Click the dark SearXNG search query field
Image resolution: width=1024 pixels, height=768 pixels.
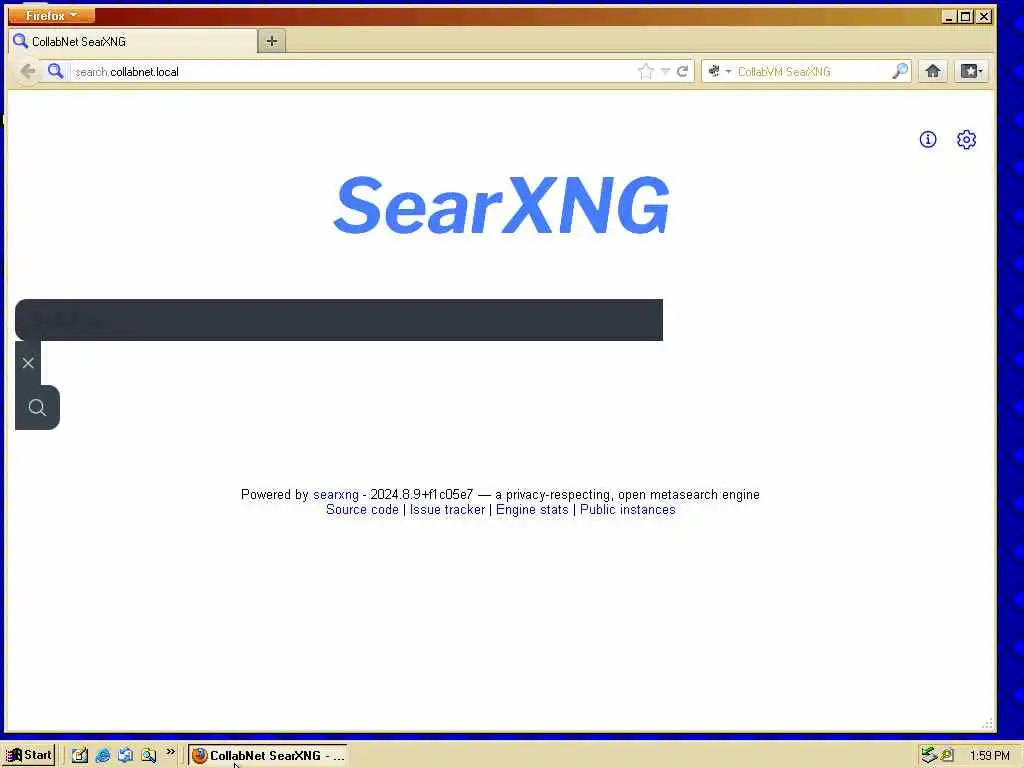click(339, 320)
